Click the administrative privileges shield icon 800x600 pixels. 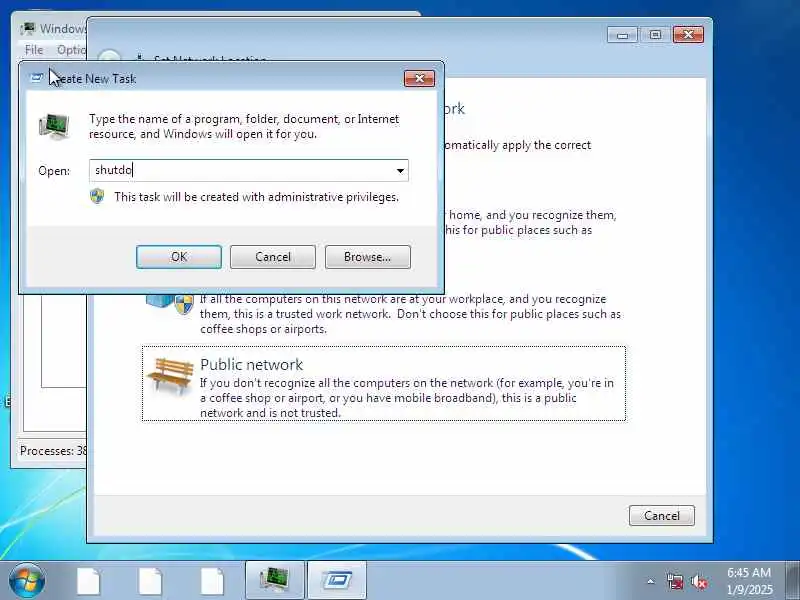tap(97, 196)
